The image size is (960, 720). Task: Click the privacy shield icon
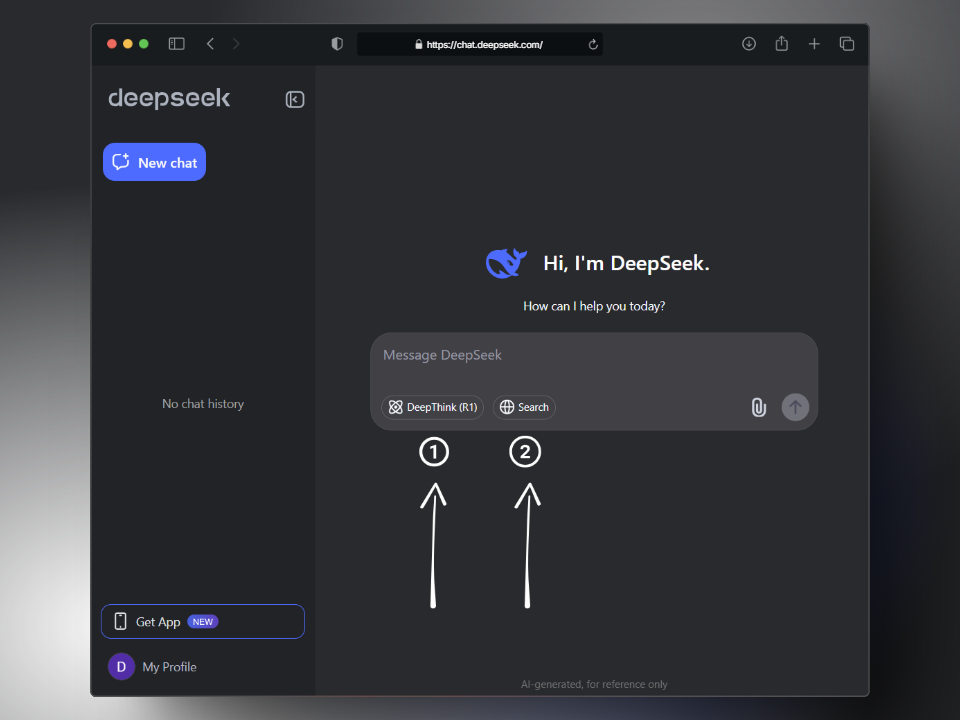pyautogui.click(x=337, y=44)
